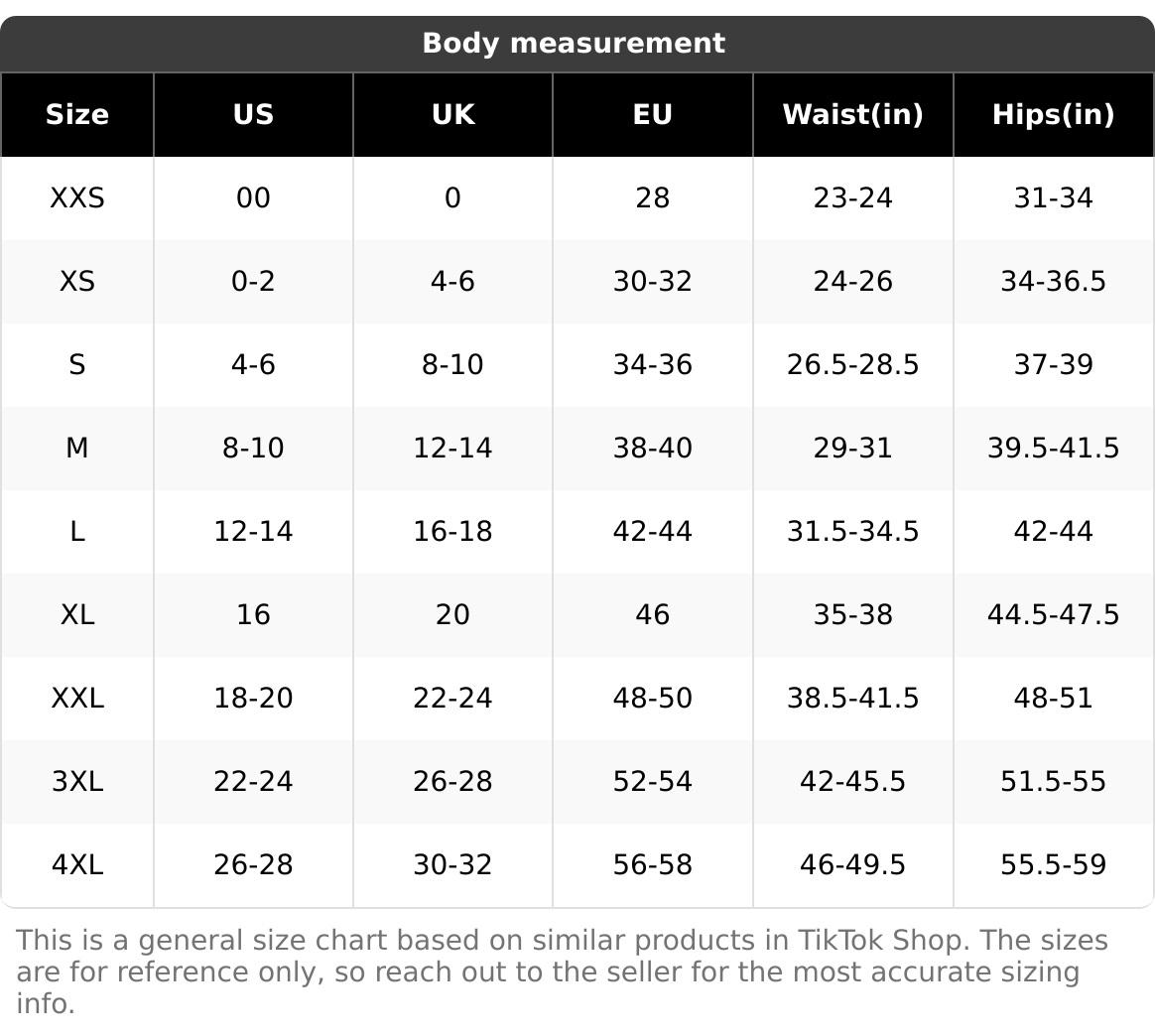Click the UK column header
Screen dimensions: 1155x1036
[452, 115]
